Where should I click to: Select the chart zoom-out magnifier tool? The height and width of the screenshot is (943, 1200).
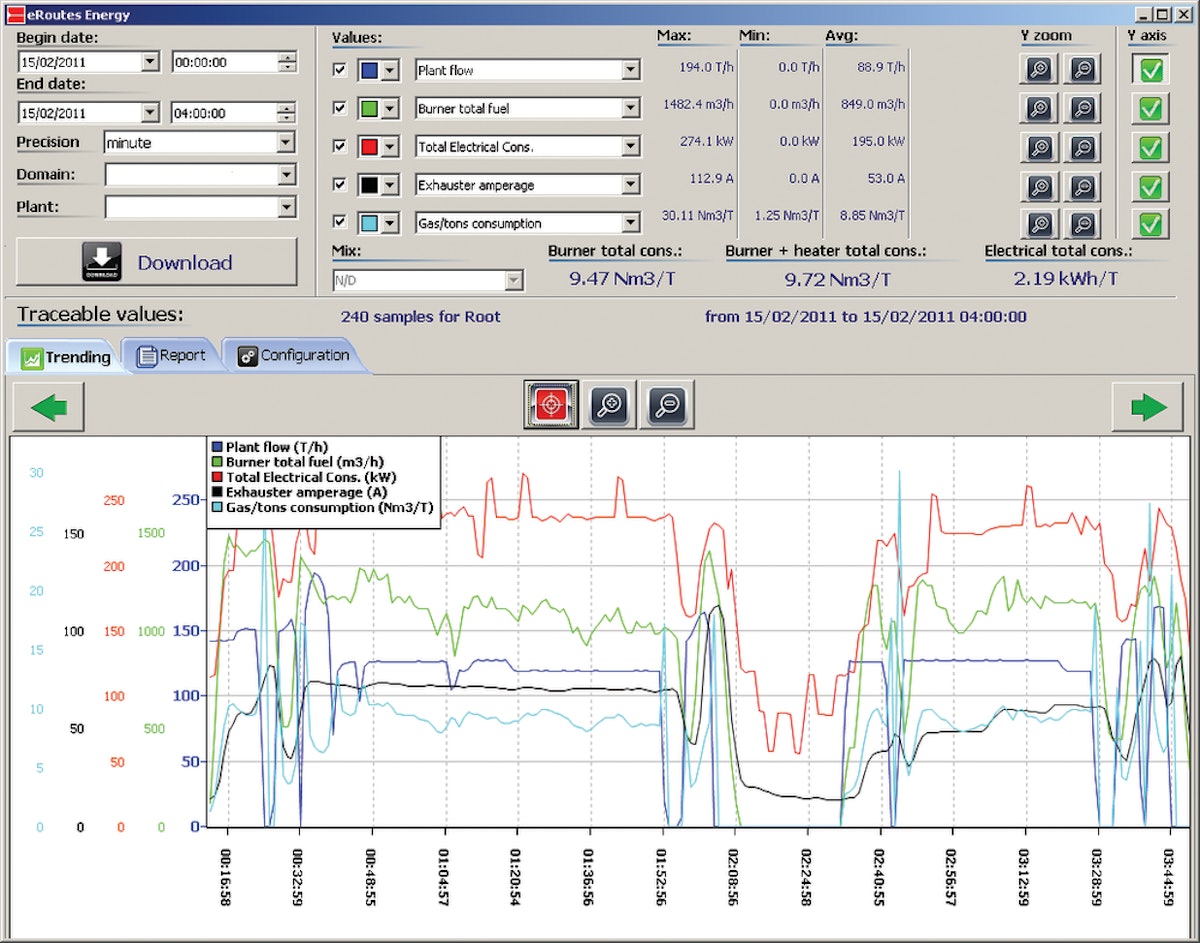667,405
